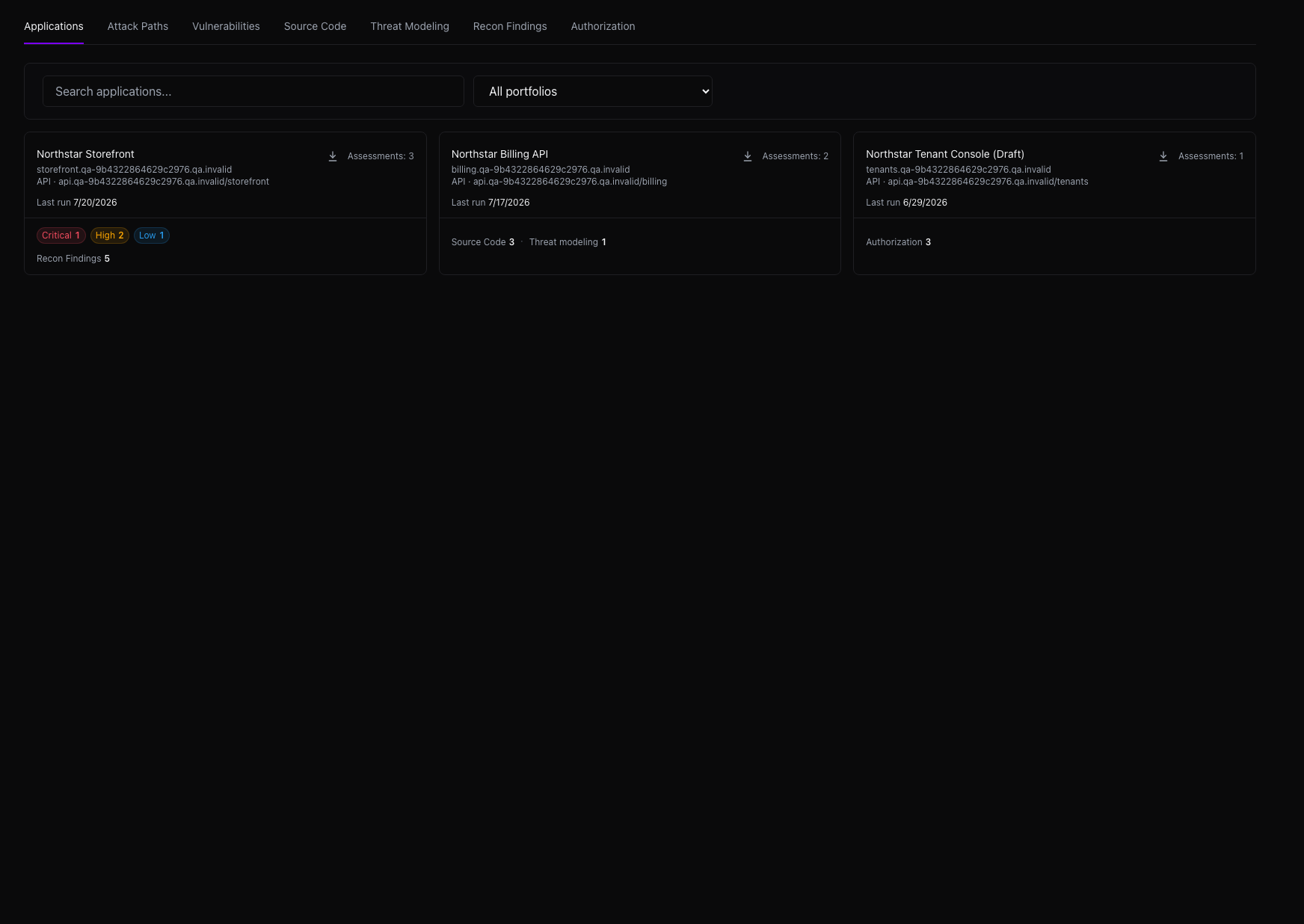The image size is (1304, 924).
Task: Click Assessments: 3 on Storefront card
Action: 381,156
